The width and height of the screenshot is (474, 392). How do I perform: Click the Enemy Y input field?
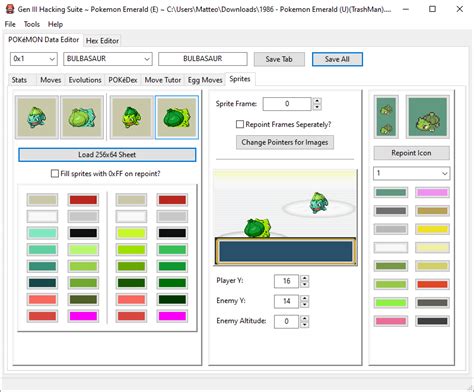pos(286,301)
